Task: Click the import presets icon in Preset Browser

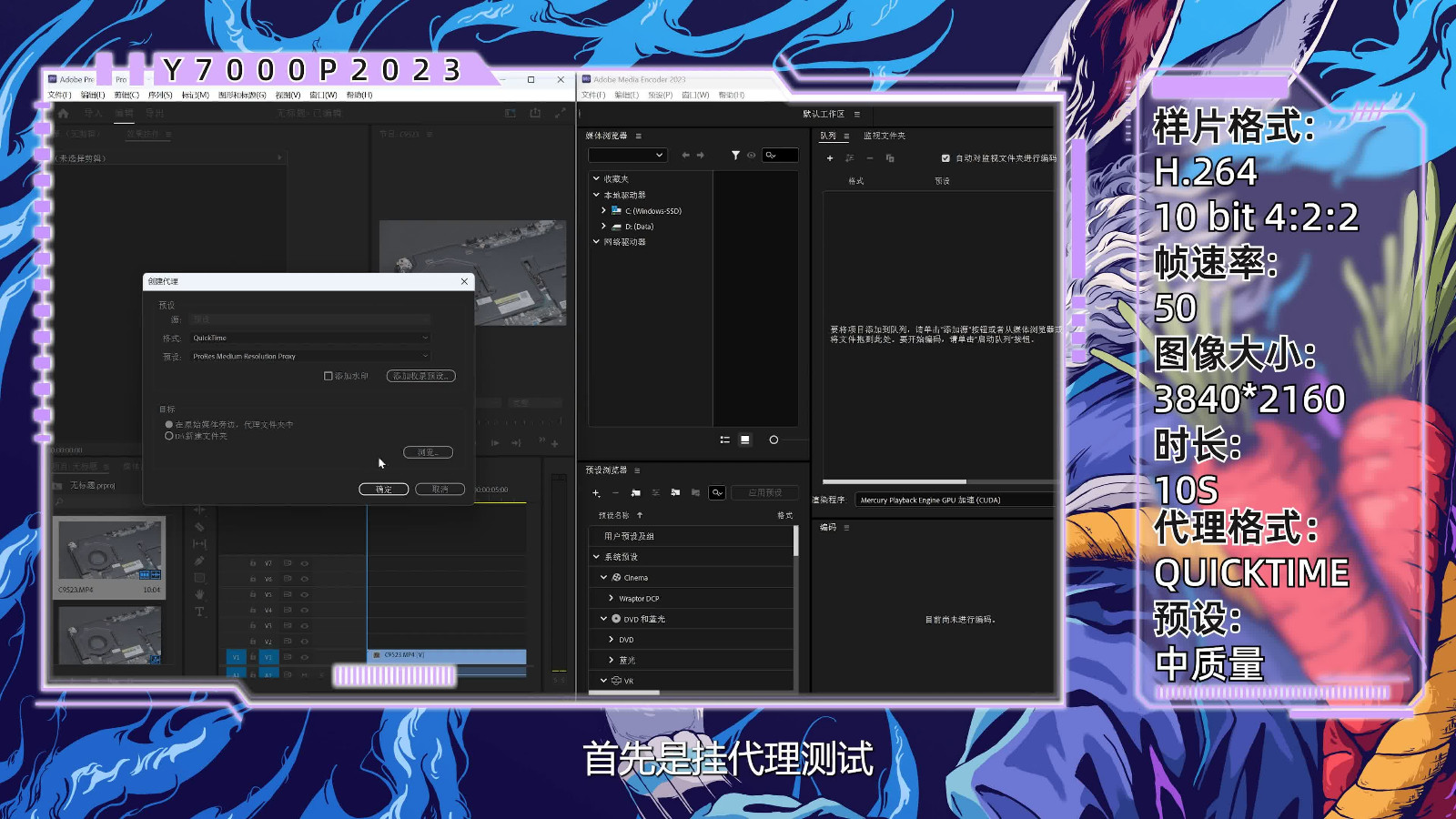Action: tap(675, 493)
